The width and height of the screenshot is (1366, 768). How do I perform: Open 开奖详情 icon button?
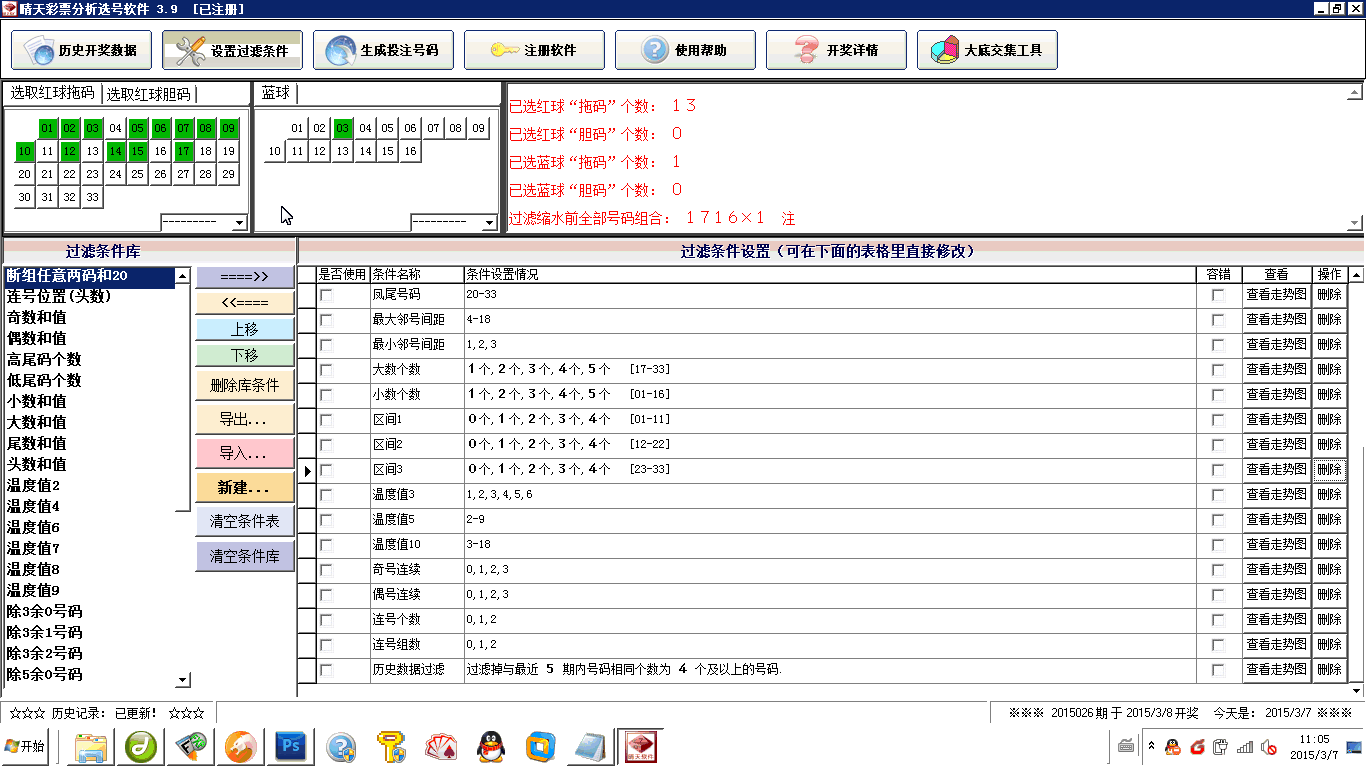pyautogui.click(x=806, y=50)
